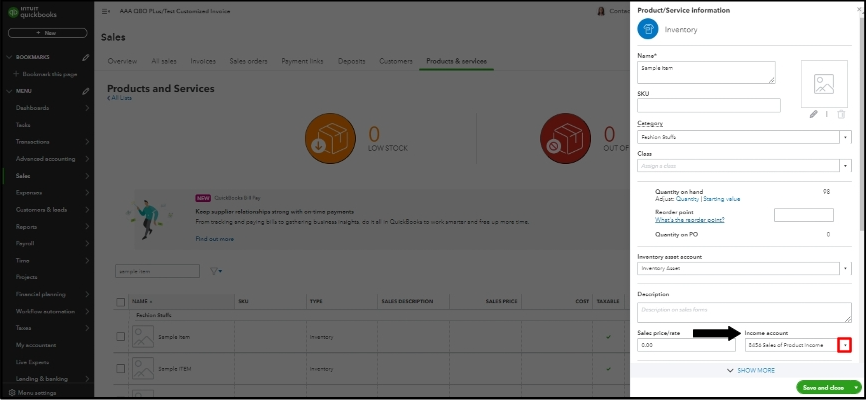Viewport: 866px width, 400px height.
Task: Expand SHOW MORE section in panel
Action: 751,370
